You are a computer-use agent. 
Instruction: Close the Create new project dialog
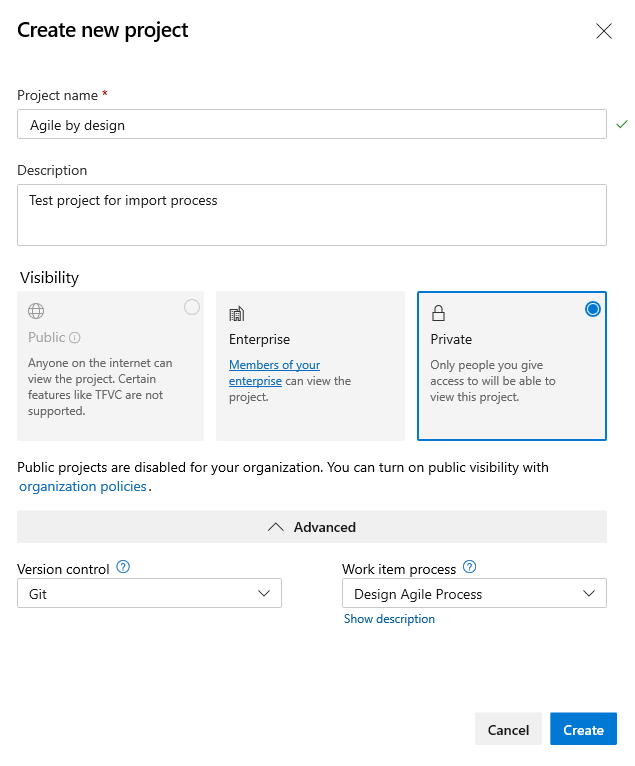click(604, 31)
